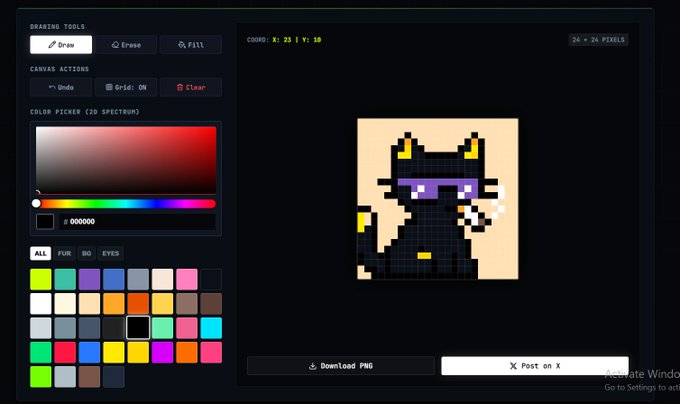Pick the selected black swatch

coord(138,328)
